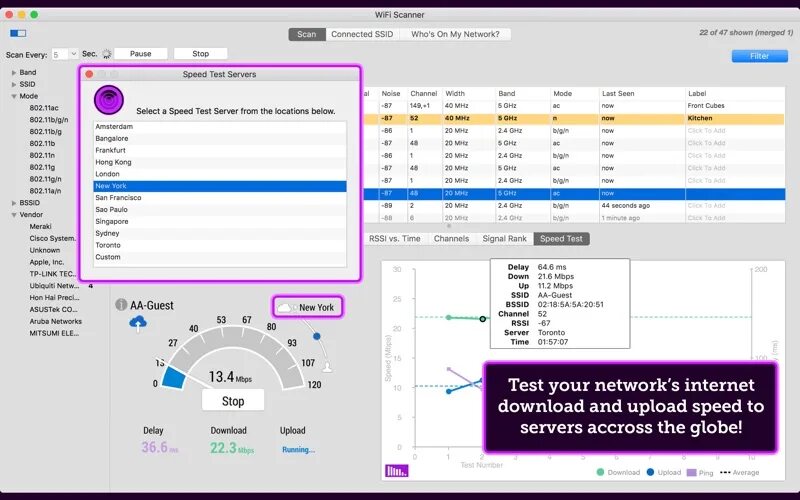
Task: Select Aruba Networks vendor filter
Action: (55, 321)
